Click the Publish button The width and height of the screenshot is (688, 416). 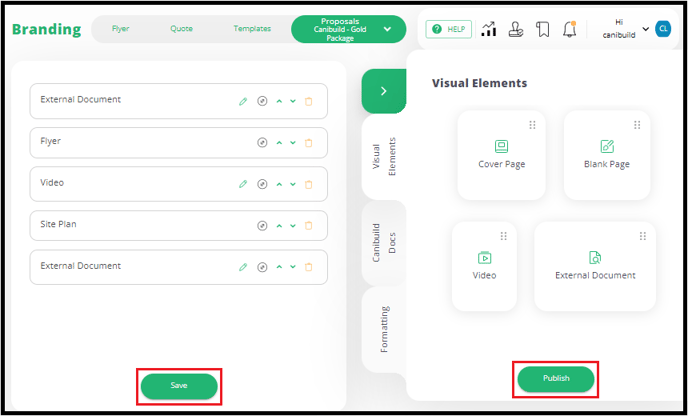(x=556, y=379)
